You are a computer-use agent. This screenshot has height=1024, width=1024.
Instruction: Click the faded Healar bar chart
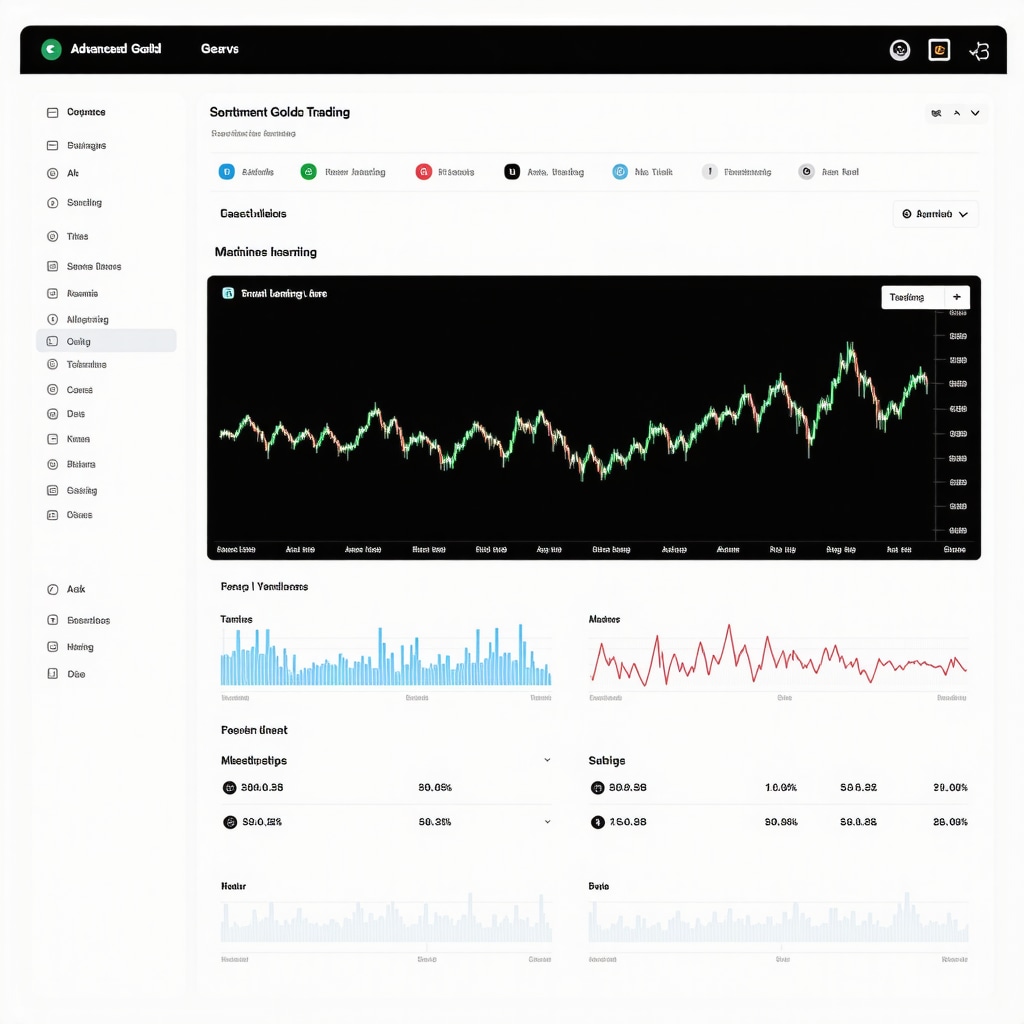tap(386, 918)
